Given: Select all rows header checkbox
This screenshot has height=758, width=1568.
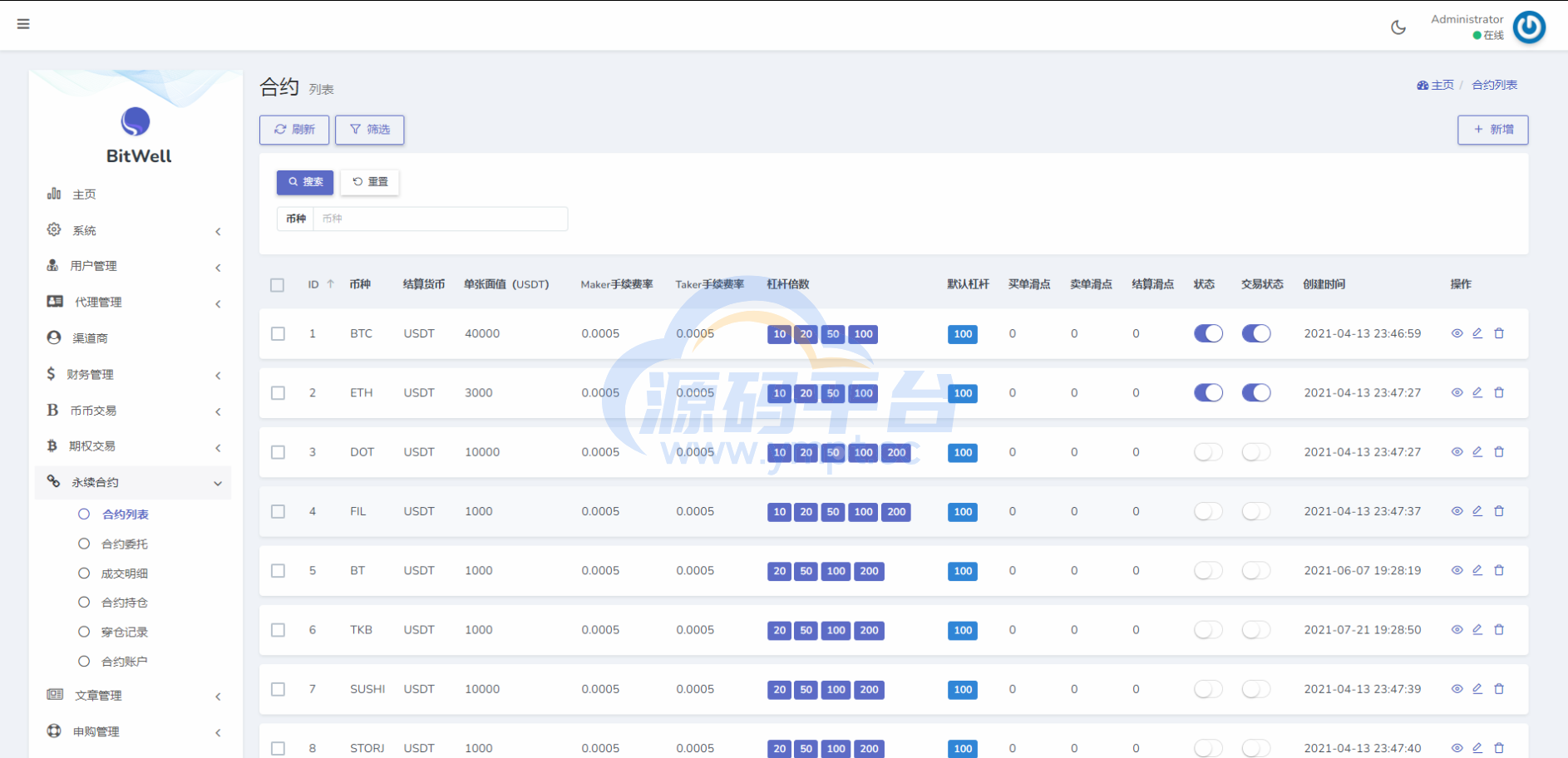Looking at the screenshot, I should (x=278, y=285).
